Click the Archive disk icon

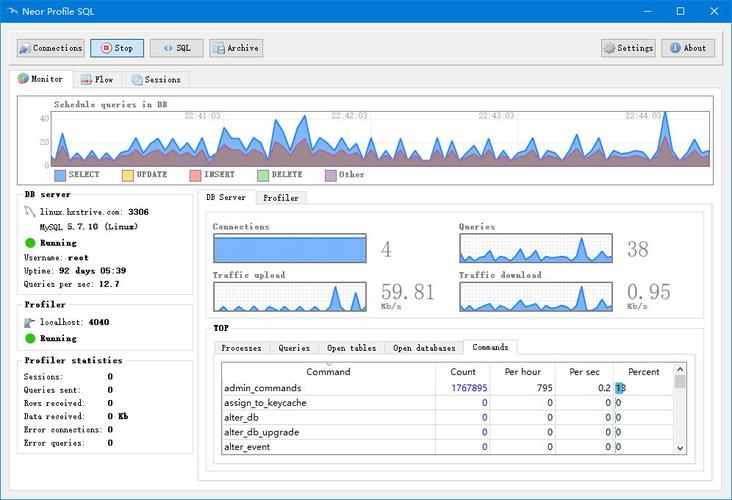tap(219, 48)
